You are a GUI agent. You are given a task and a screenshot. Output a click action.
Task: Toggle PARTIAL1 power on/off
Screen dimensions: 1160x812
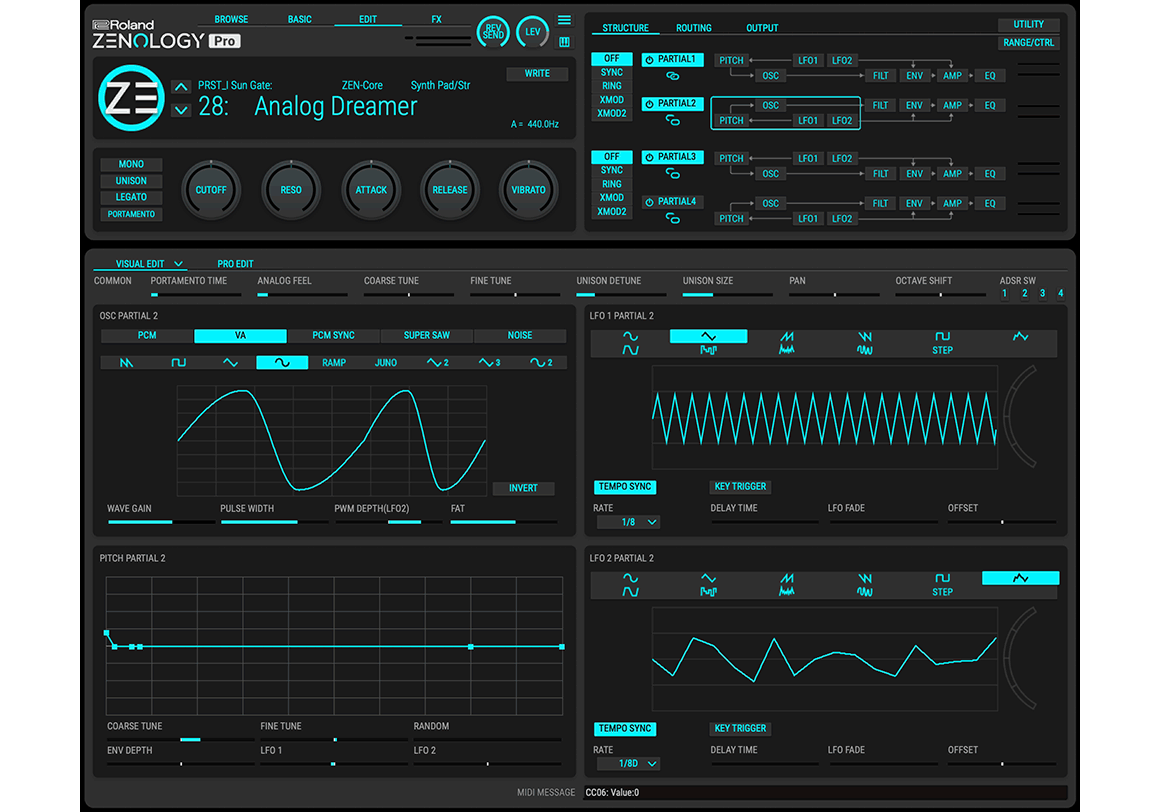[650, 60]
